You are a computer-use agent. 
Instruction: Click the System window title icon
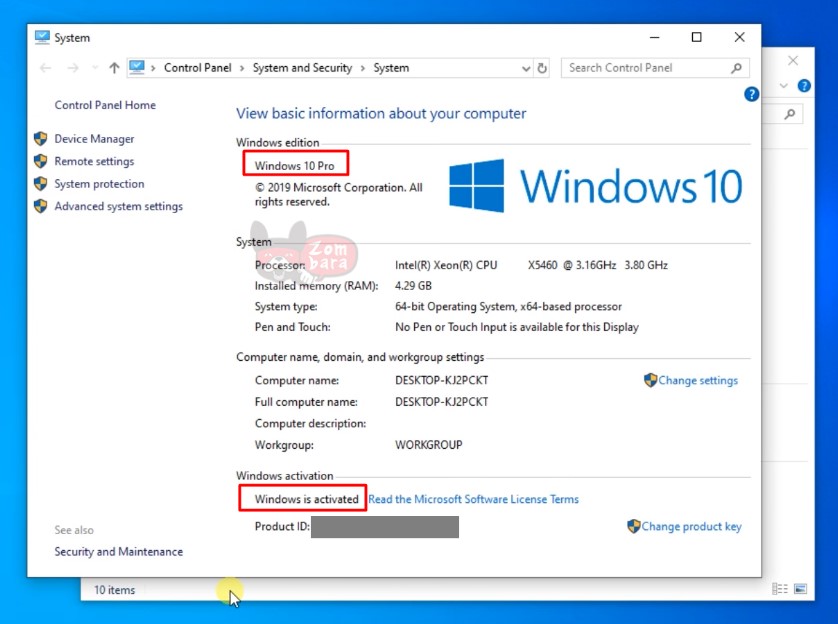click(x=42, y=37)
